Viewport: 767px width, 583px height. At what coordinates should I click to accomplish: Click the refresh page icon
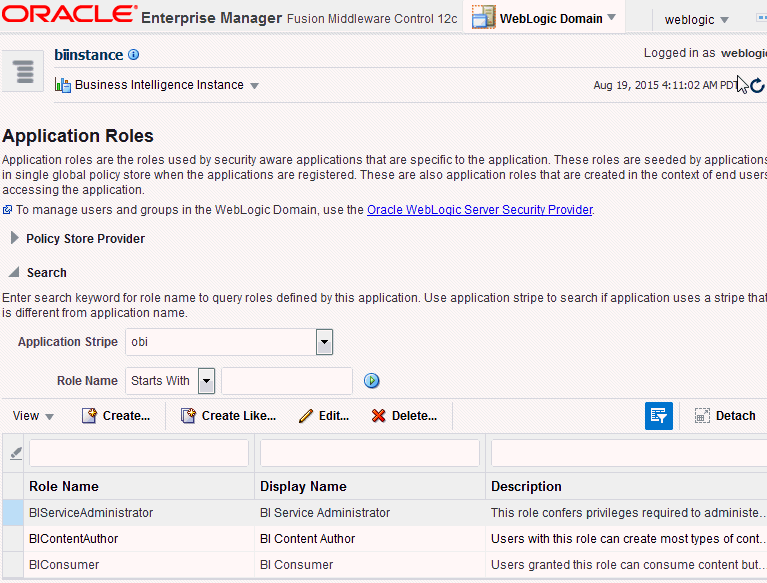coord(757,86)
